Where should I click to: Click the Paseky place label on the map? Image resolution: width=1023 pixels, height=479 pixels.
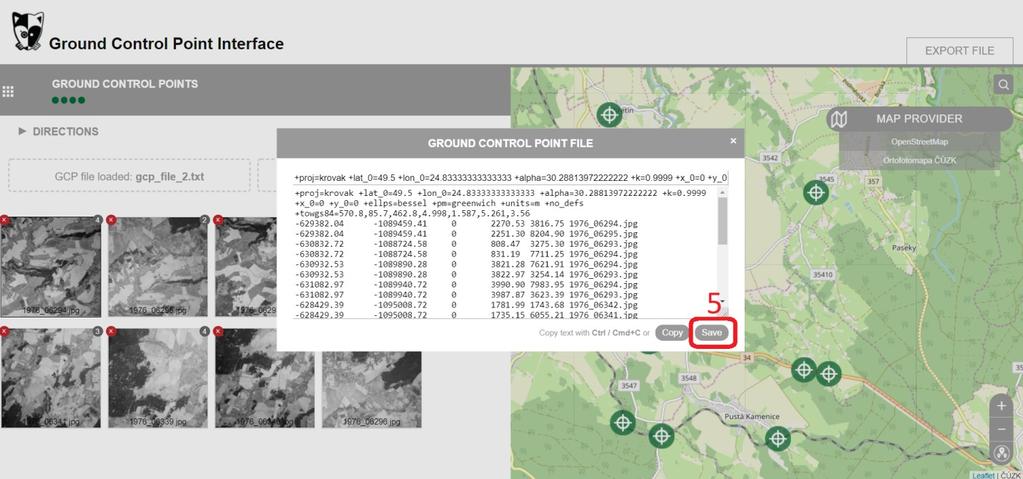903,248
